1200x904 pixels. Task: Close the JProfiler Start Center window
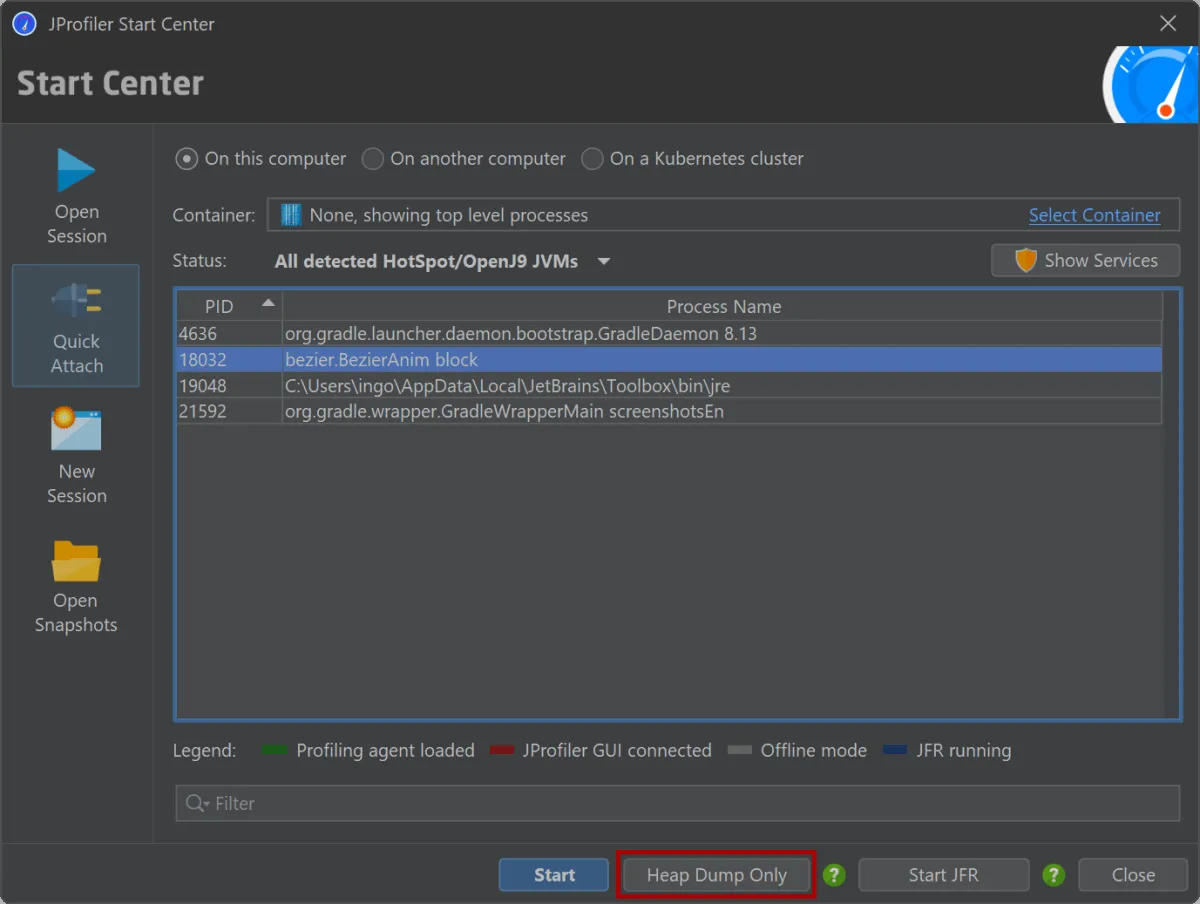pos(1168,24)
